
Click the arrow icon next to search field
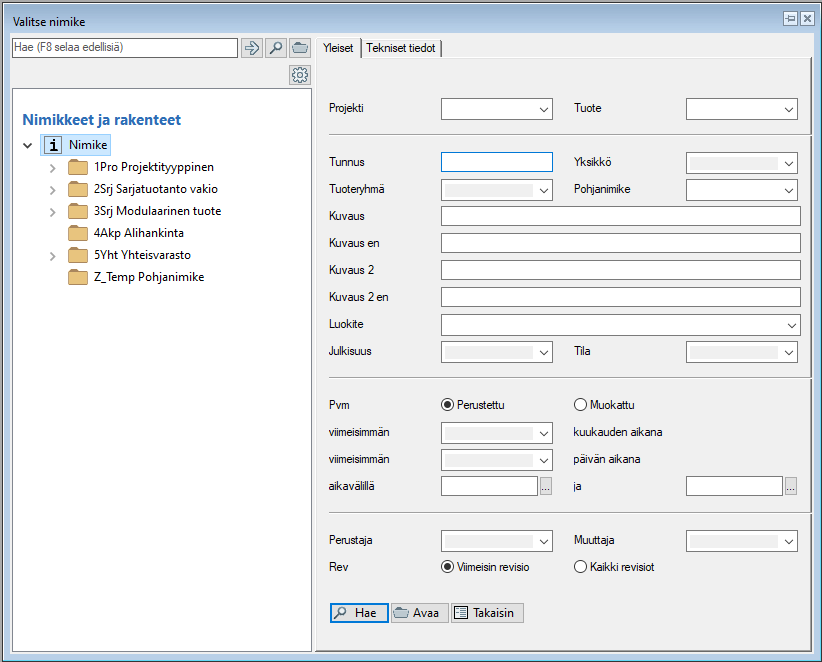252,48
